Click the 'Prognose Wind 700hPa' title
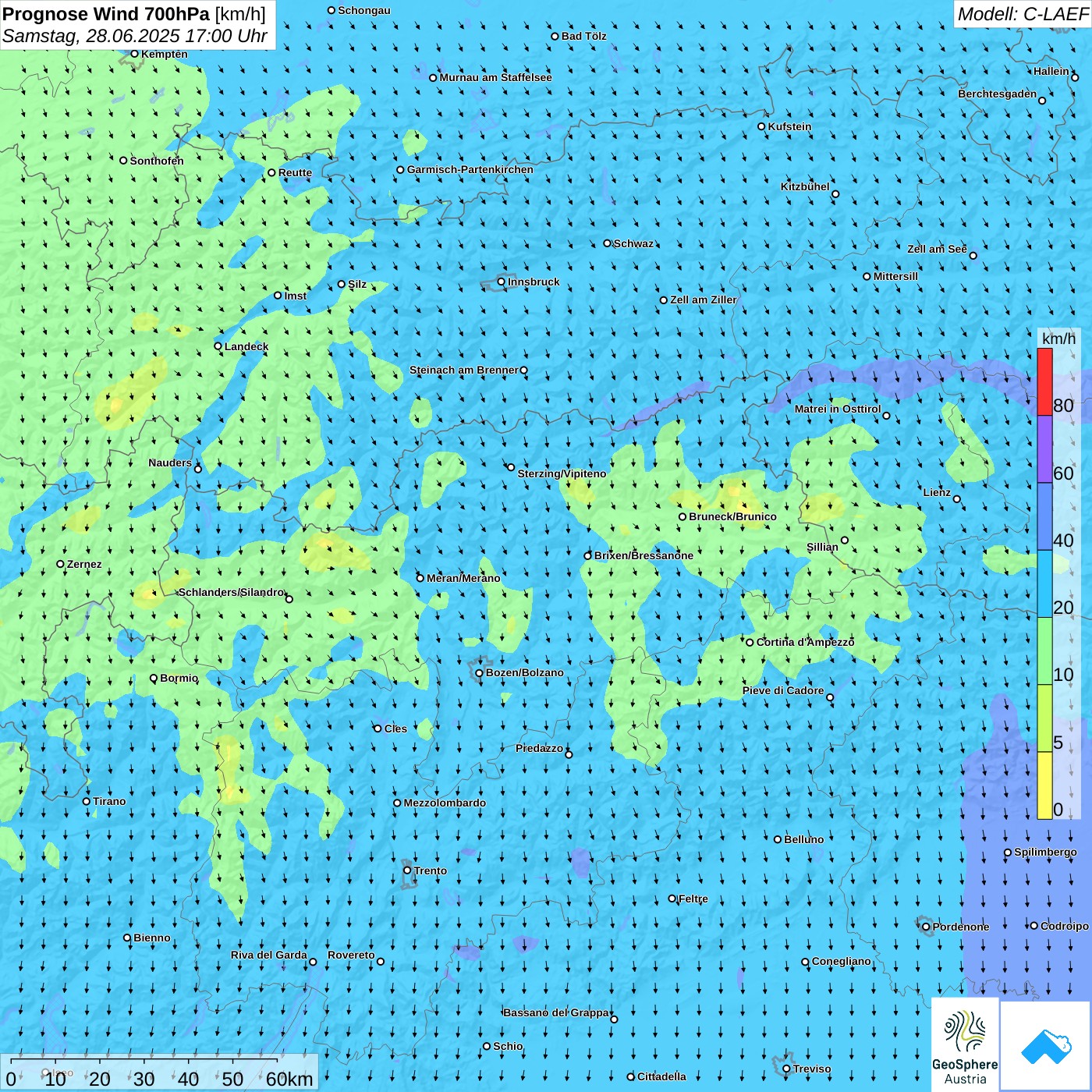1092x1092 pixels. [x=106, y=14]
